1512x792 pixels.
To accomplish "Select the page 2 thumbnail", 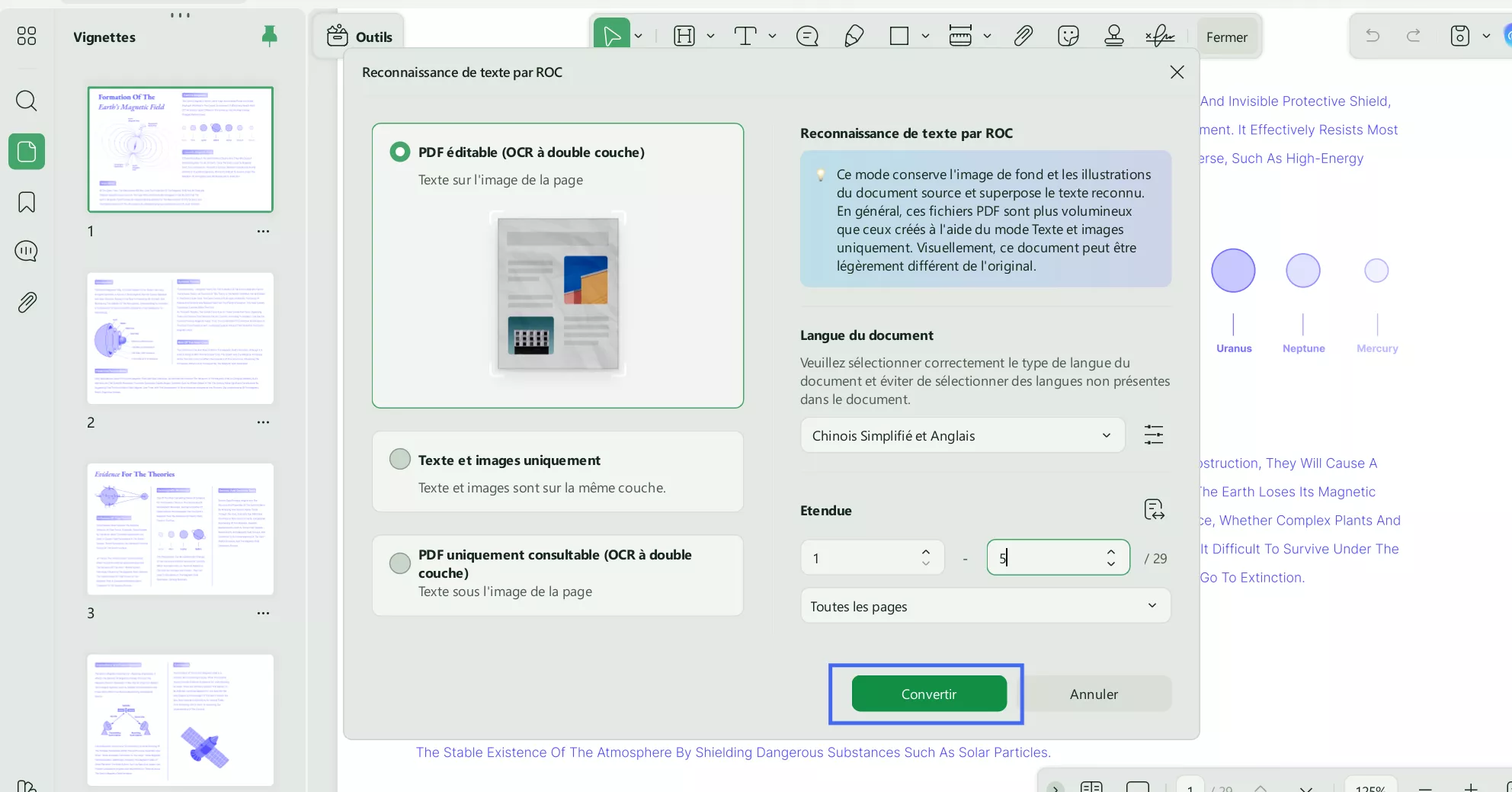I will click(x=181, y=338).
